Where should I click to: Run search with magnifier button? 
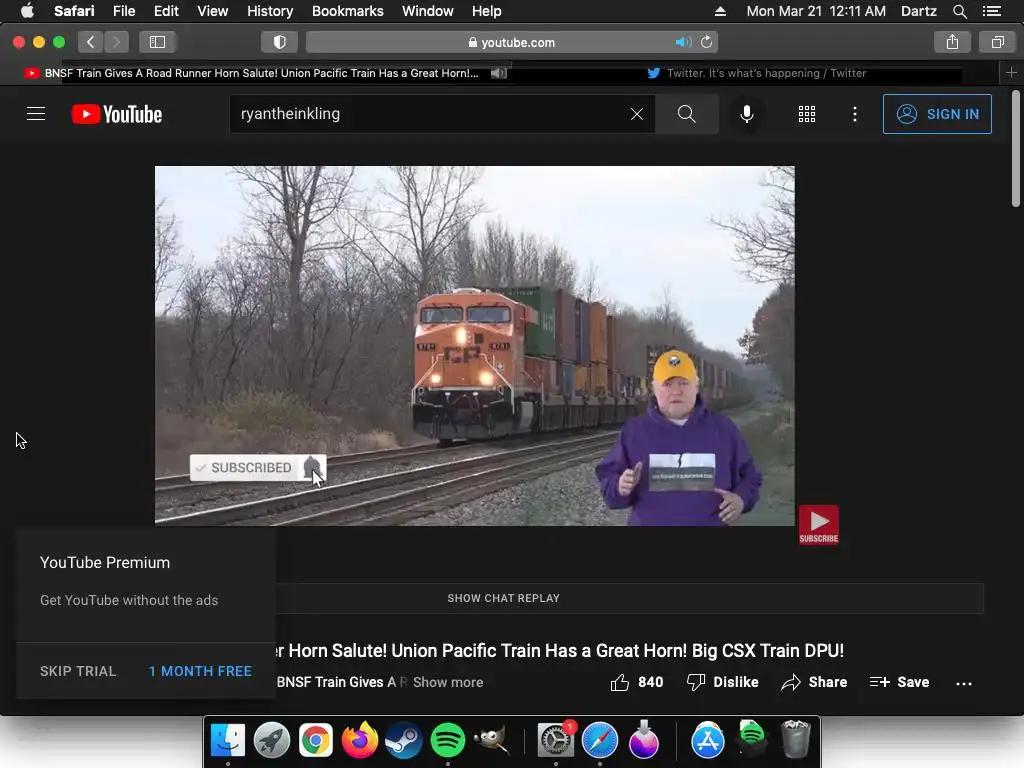(686, 114)
